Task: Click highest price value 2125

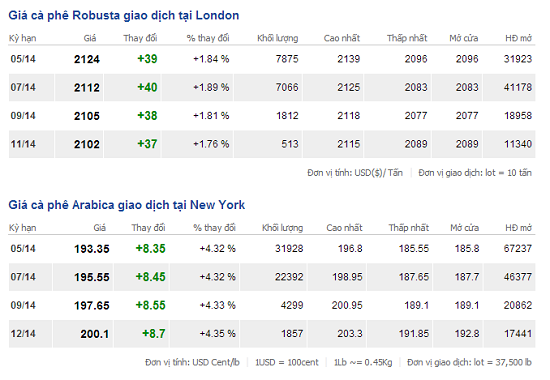Action: pos(349,87)
